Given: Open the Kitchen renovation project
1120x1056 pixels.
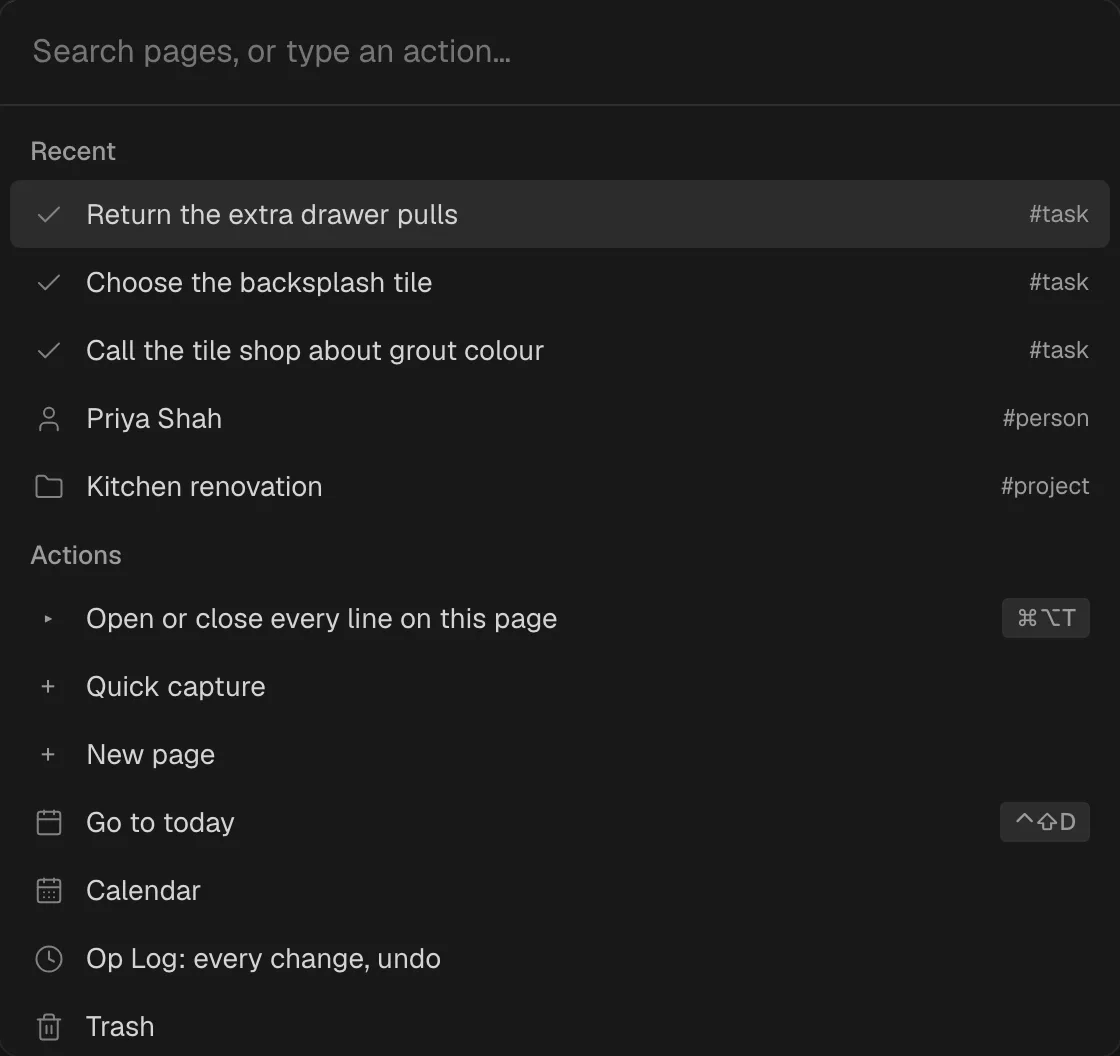Looking at the screenshot, I should [x=560, y=487].
